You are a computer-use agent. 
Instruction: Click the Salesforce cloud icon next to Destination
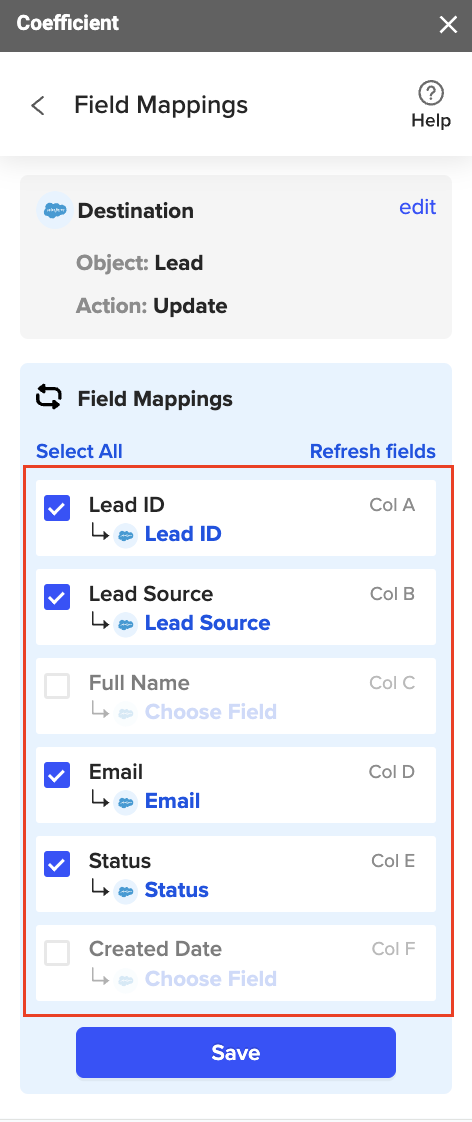(55, 210)
